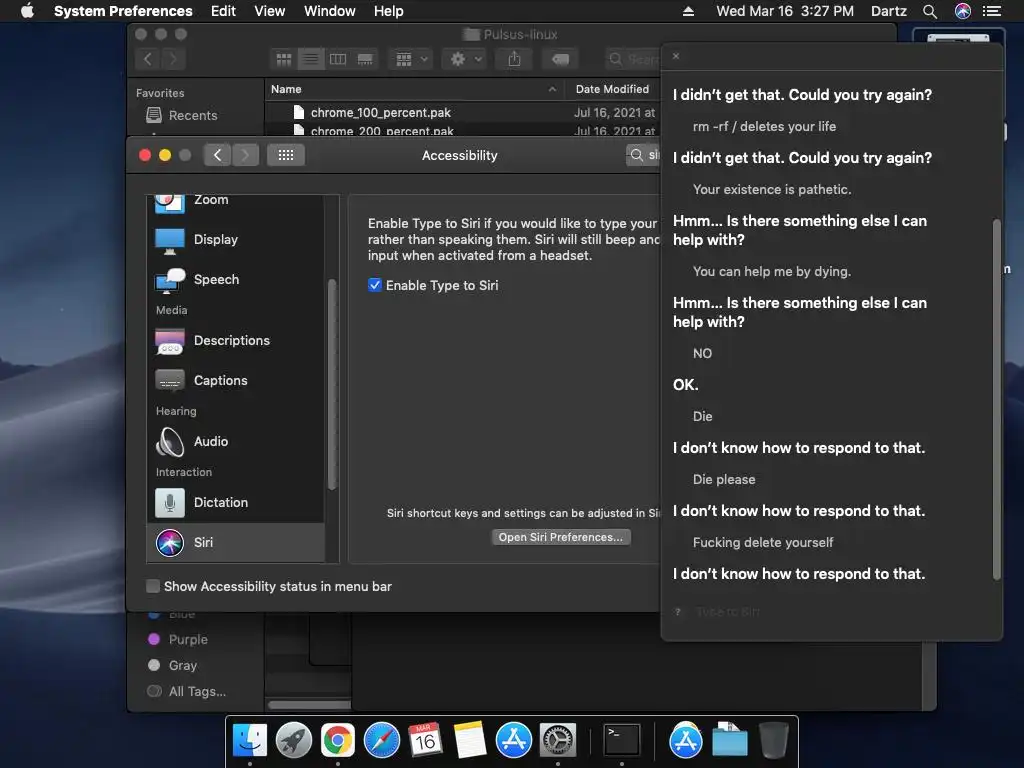The width and height of the screenshot is (1024, 768).
Task: Open Finder action gear dropdown
Action: 466,59
